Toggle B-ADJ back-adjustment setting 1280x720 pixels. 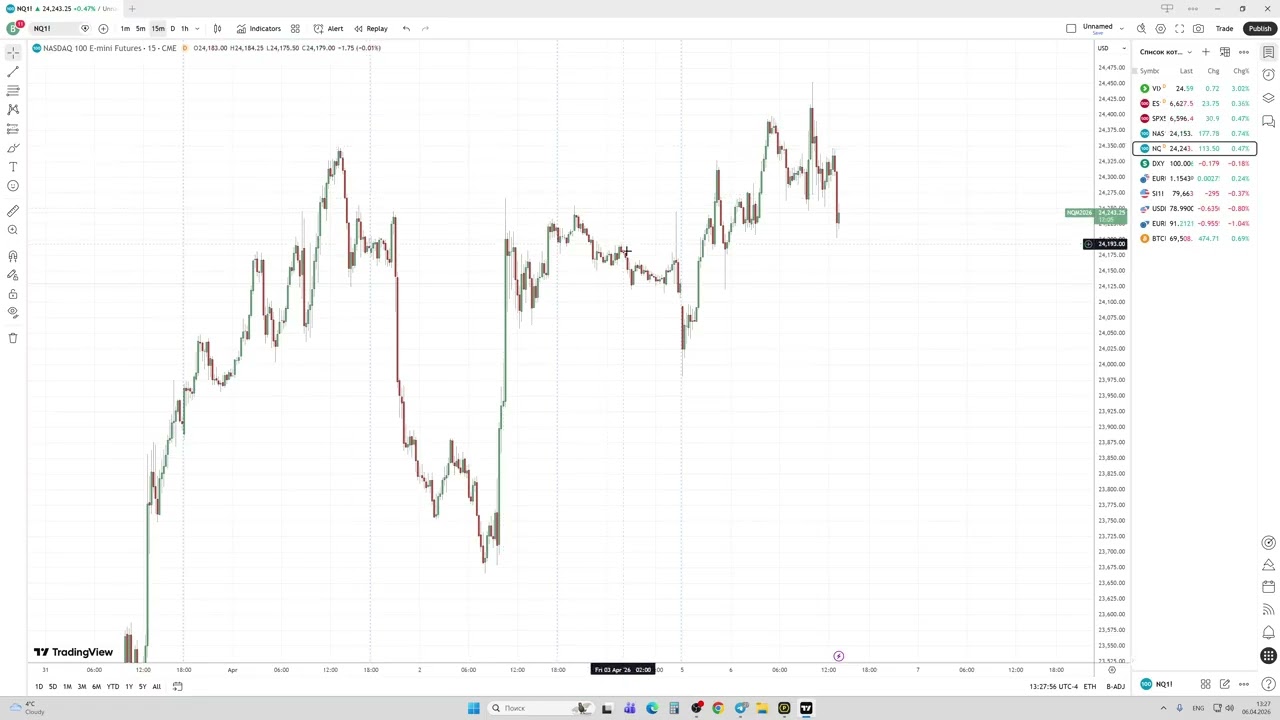(1115, 687)
